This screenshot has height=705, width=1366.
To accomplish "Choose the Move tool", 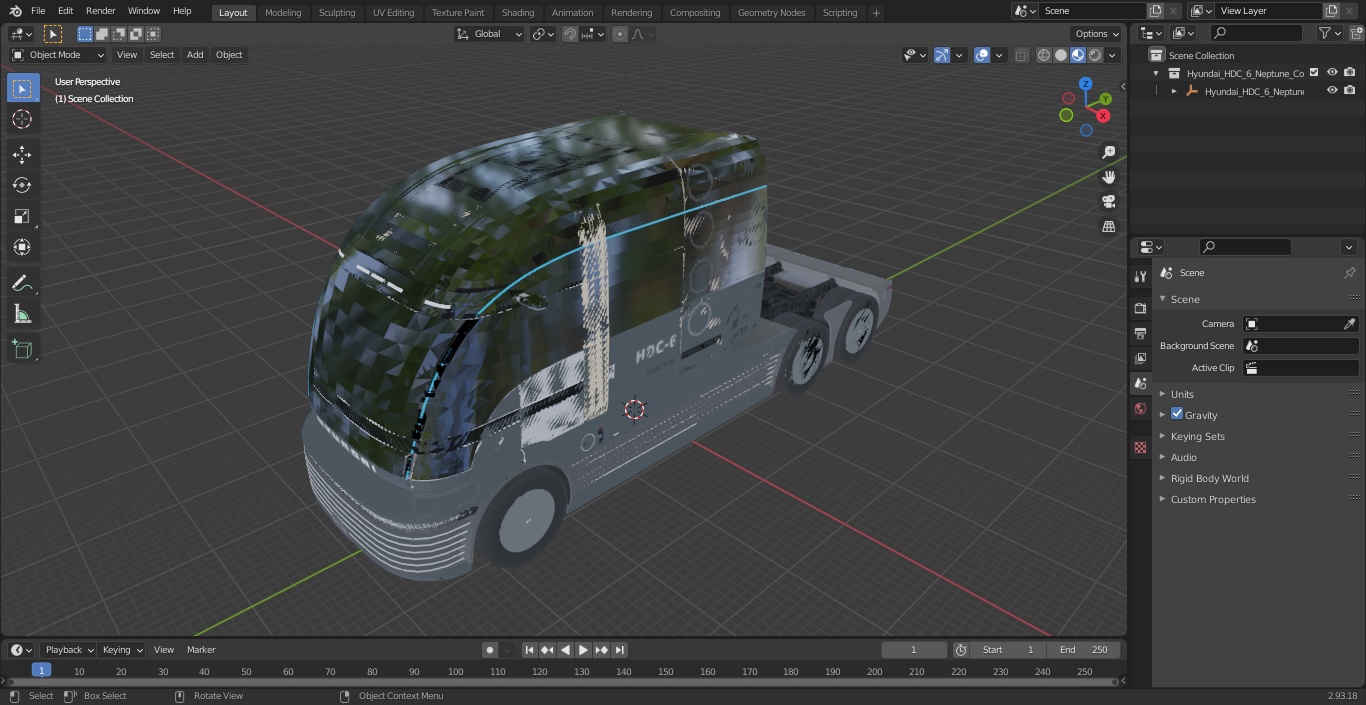I will point(22,154).
